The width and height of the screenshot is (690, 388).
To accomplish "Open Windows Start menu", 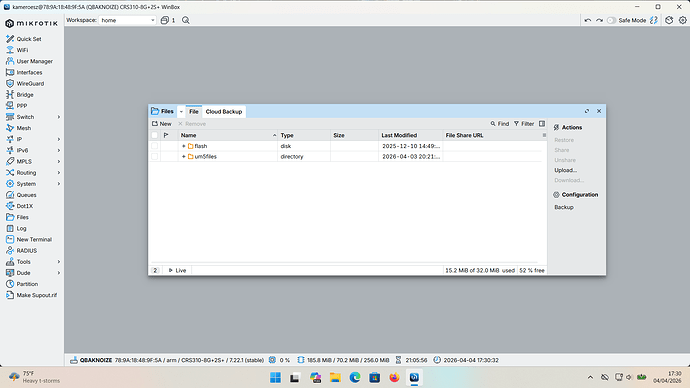I will [x=275, y=377].
